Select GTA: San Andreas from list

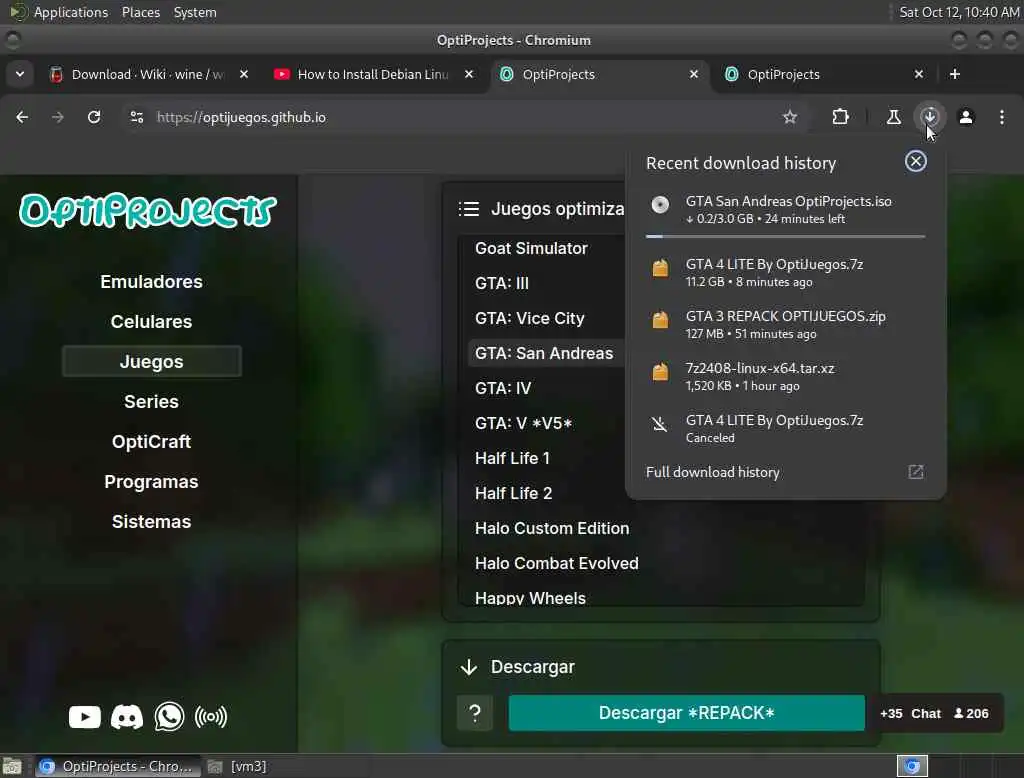pos(546,353)
